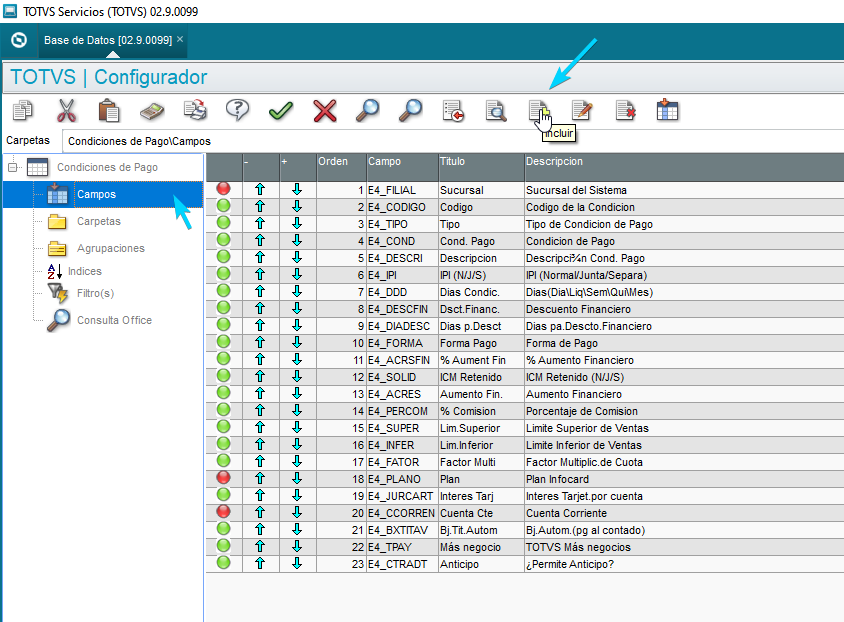The width and height of the screenshot is (844, 622).
Task: Toggle status circle of E4_DESCRI row
Action: point(223,257)
